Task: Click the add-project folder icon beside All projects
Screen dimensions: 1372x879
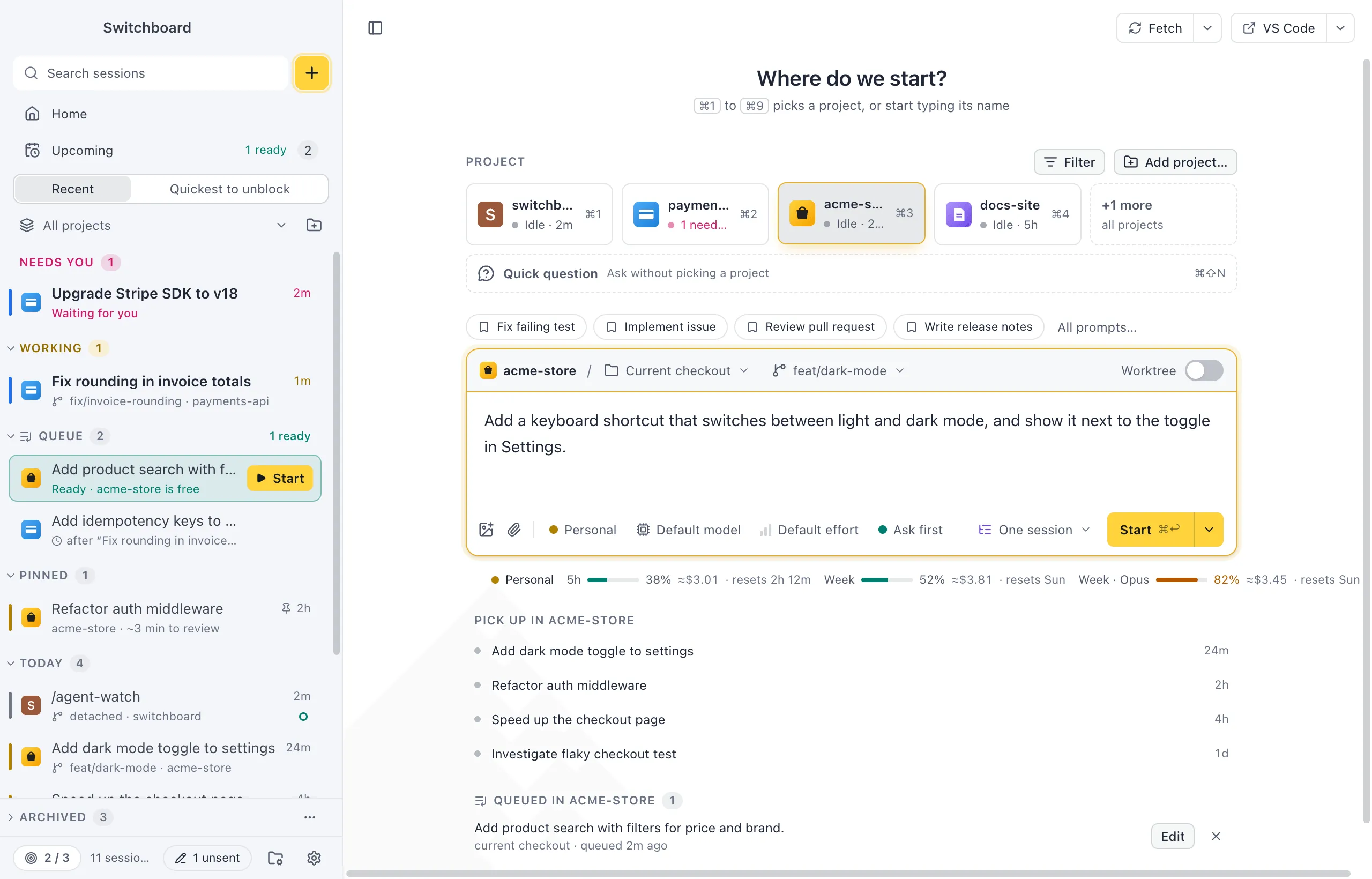Action: pos(314,225)
